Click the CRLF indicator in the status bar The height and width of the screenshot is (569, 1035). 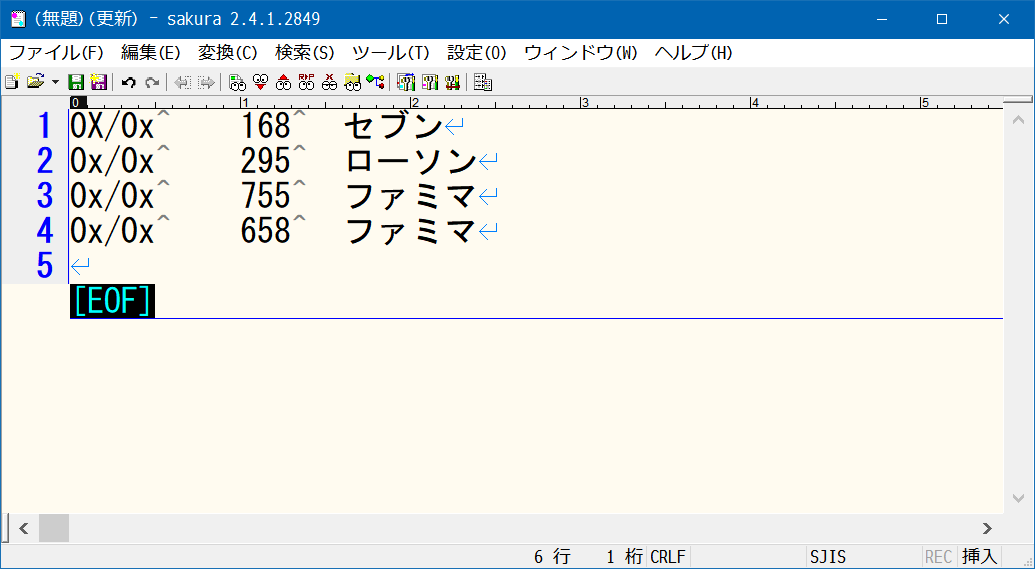[x=668, y=556]
